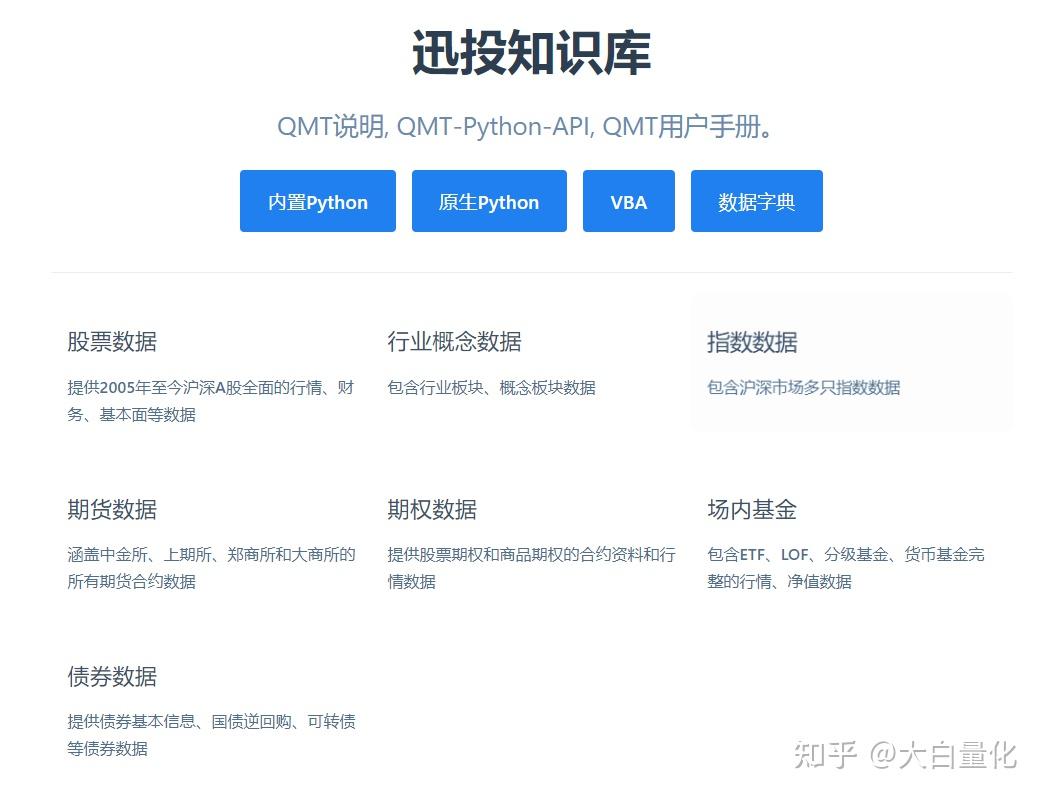Open the 指数数据 card
Screen dimensions: 1044x798
750,342
